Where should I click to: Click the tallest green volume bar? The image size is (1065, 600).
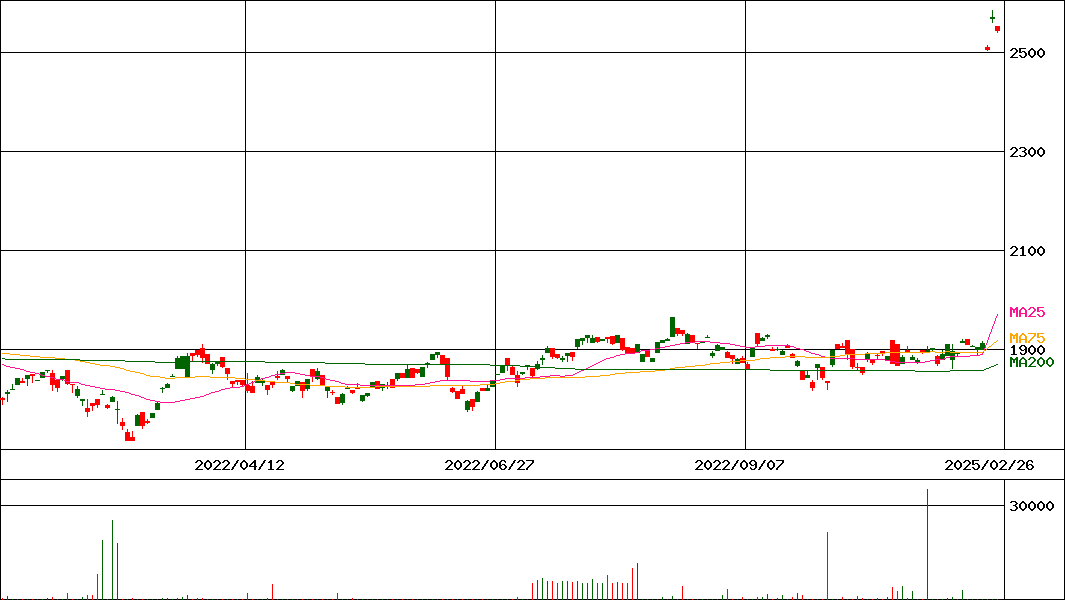927,544
